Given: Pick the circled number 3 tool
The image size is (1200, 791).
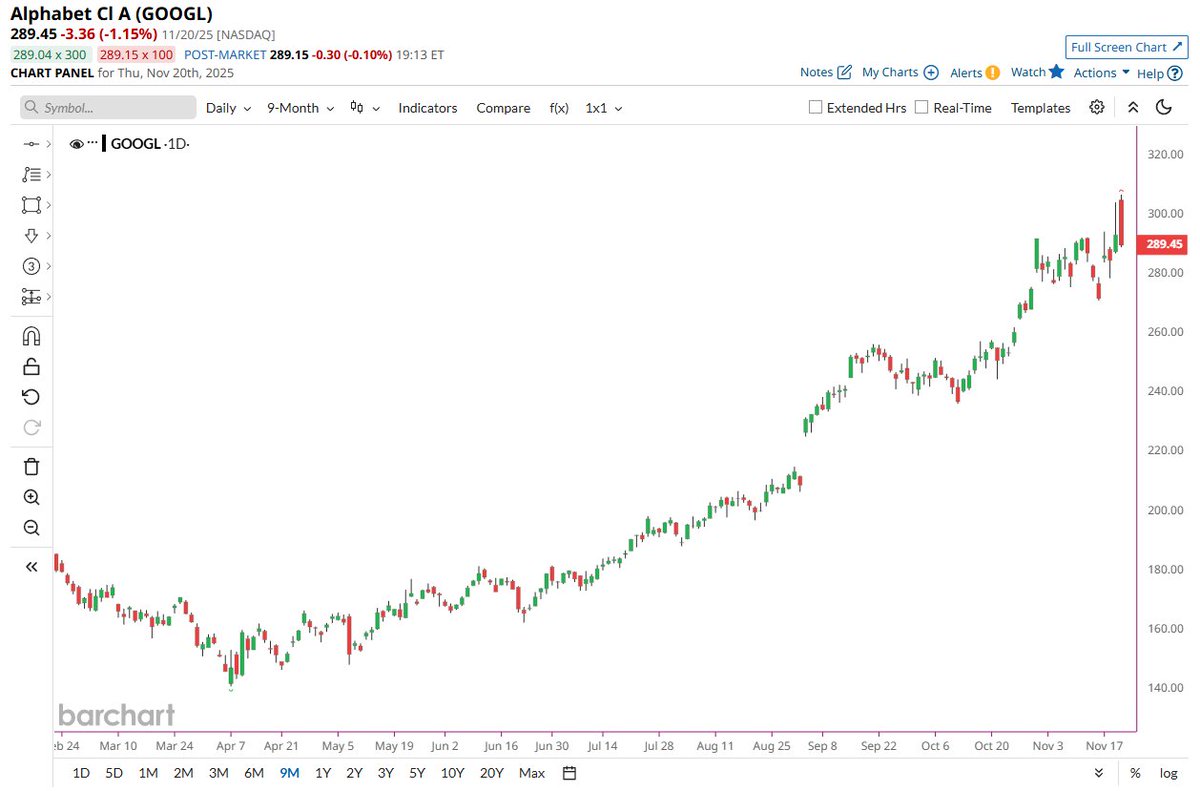Looking at the screenshot, I should [31, 266].
